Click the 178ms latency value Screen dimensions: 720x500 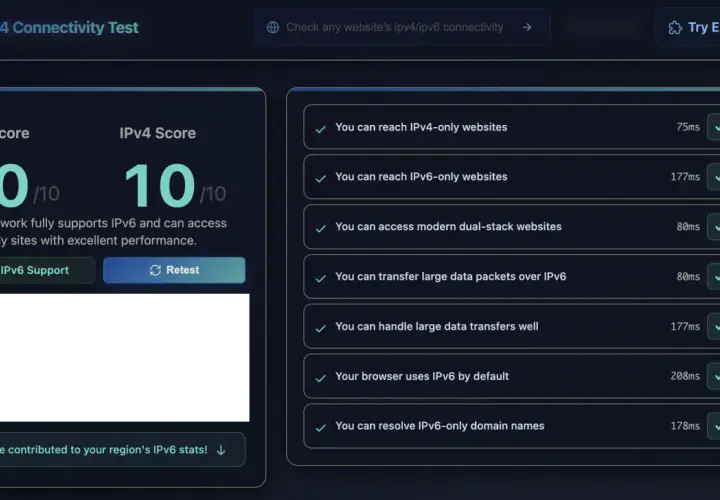(x=685, y=426)
